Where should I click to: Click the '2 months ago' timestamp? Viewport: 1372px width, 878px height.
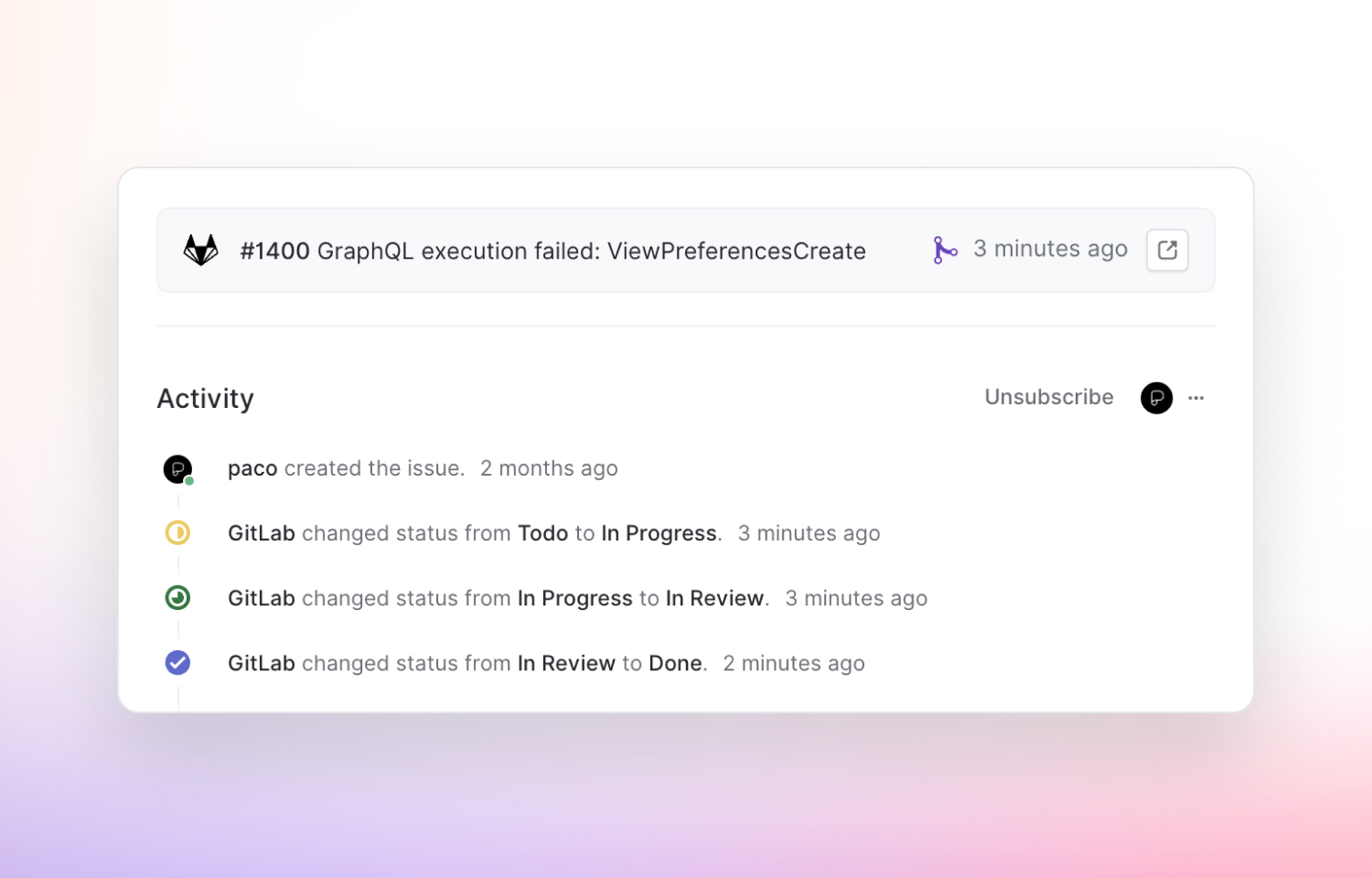[x=549, y=468]
